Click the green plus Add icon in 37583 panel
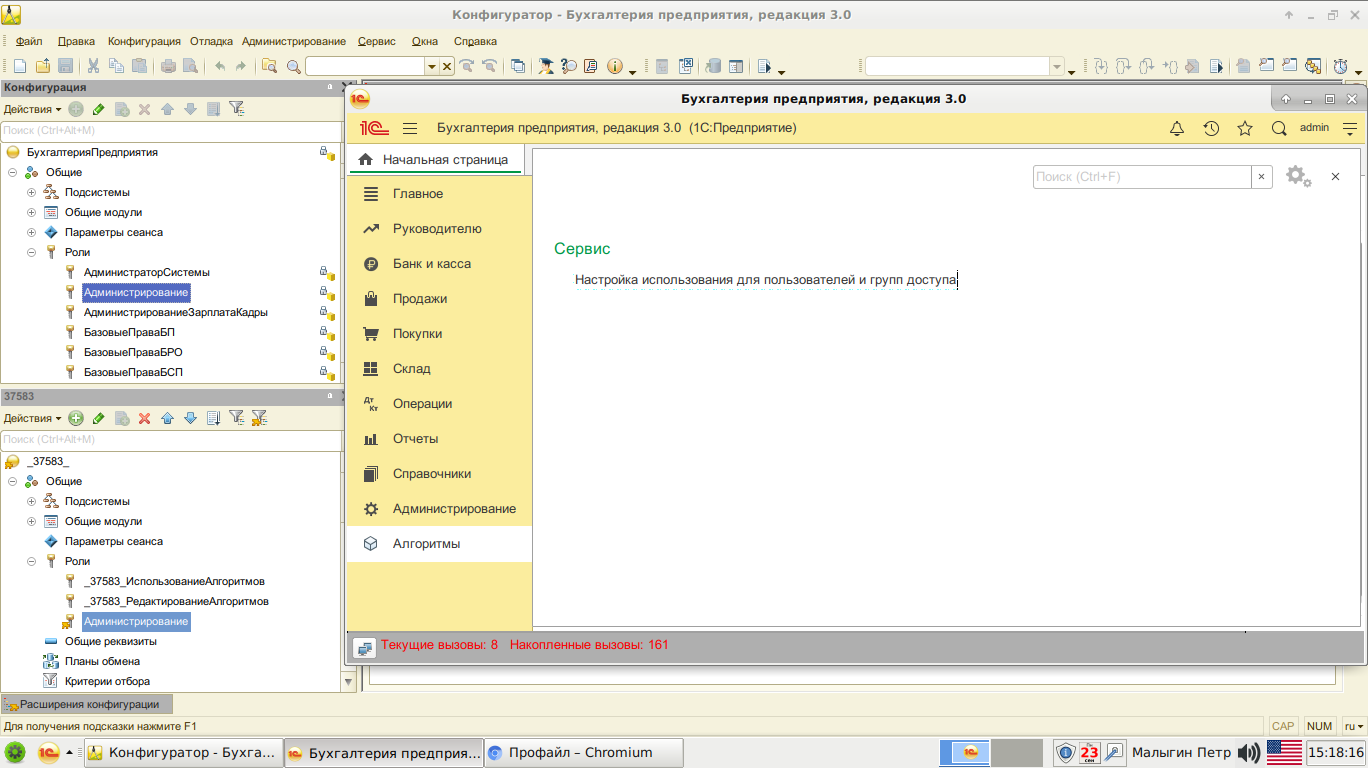Image resolution: width=1368 pixels, height=768 pixels. pos(76,418)
